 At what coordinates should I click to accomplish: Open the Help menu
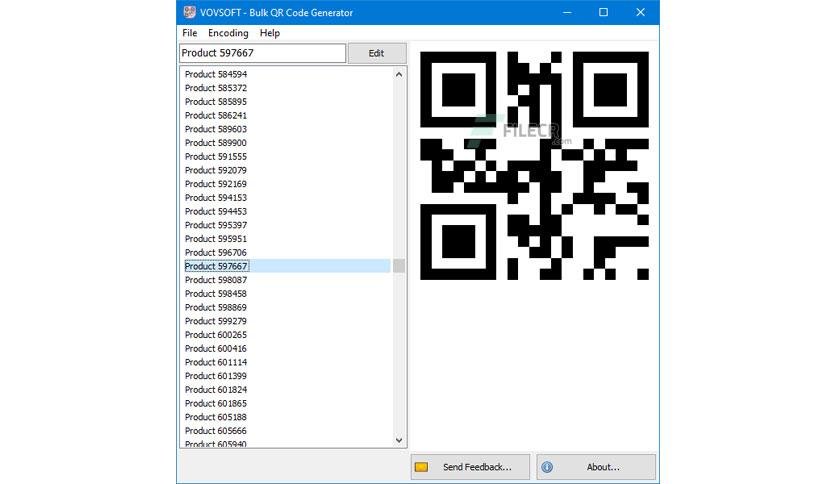(270, 33)
